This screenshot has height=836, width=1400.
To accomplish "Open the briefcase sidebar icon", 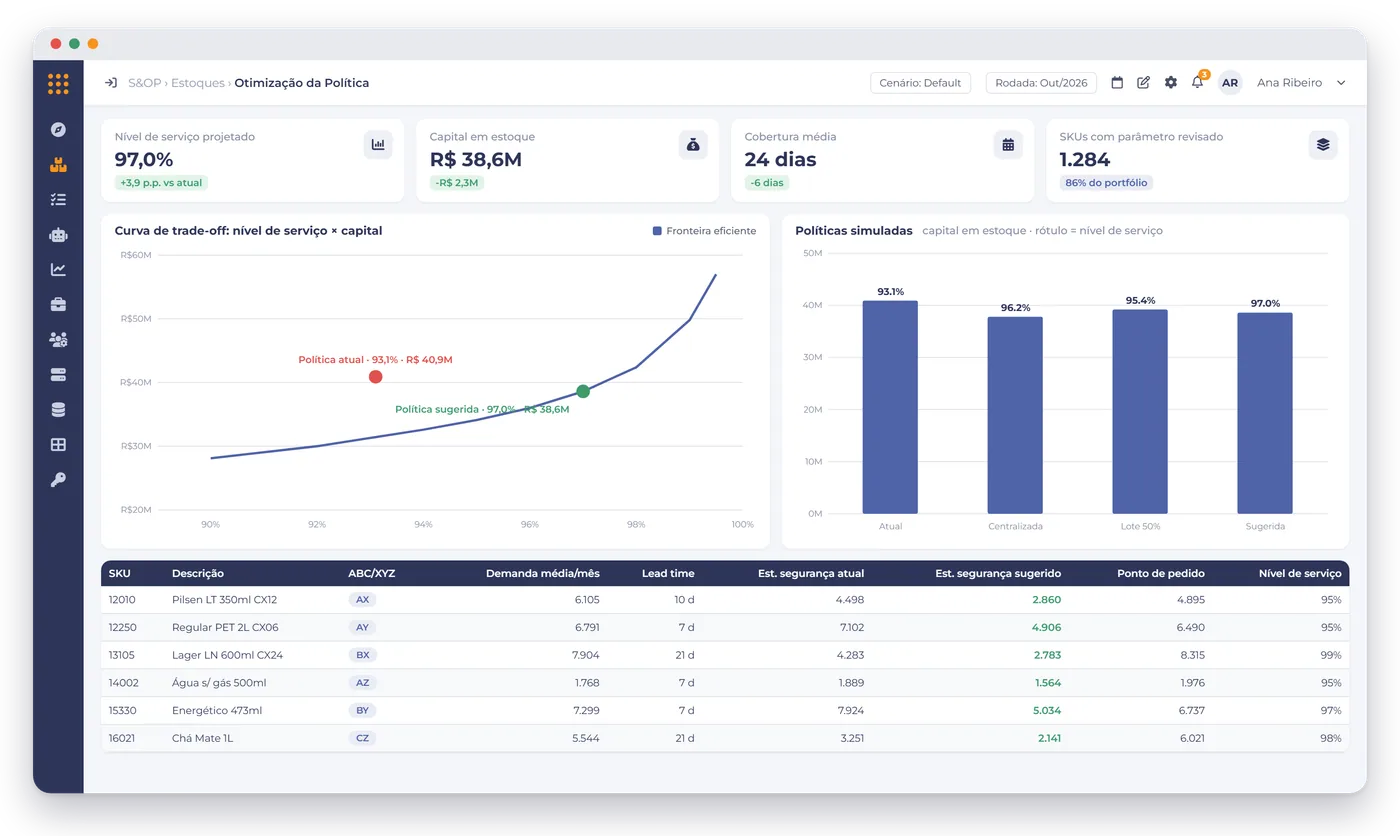I will (58, 304).
